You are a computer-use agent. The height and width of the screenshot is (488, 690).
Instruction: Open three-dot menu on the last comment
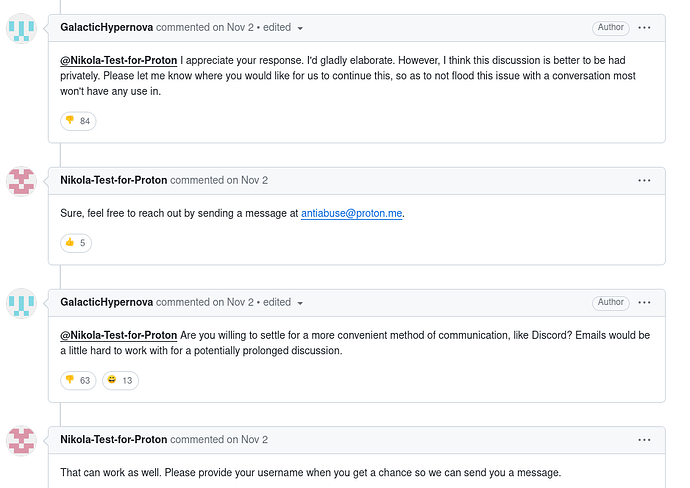(644, 439)
